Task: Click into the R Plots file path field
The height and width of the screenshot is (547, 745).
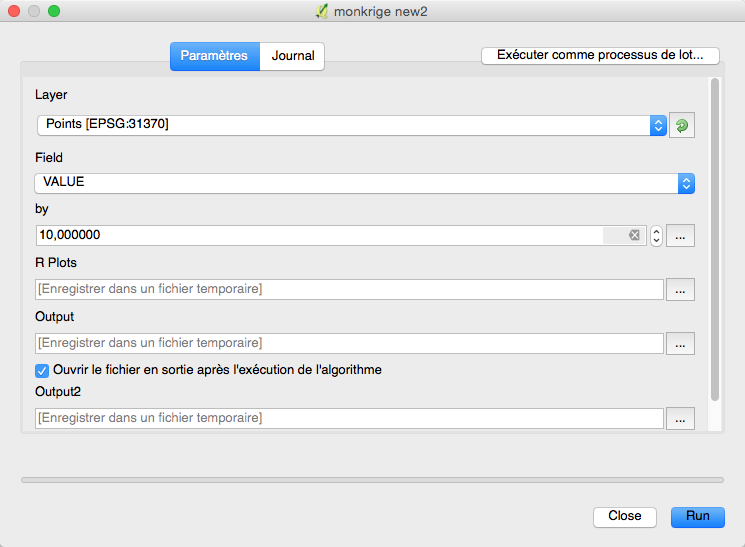Action: coord(350,289)
